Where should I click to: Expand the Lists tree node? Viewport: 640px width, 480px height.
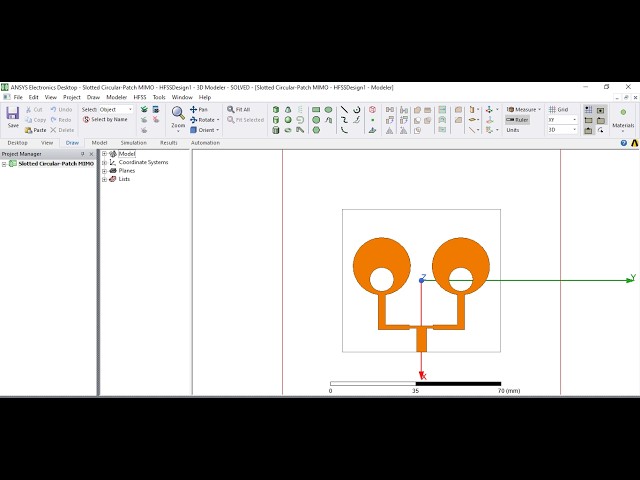[104, 179]
